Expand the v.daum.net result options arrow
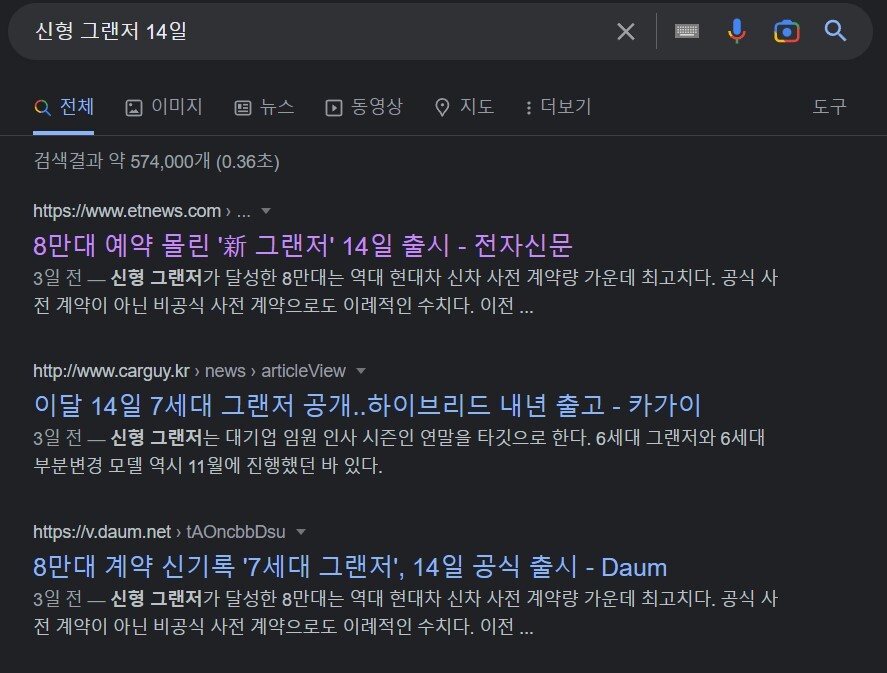Screen dimensions: 887x673 [x=301, y=532]
